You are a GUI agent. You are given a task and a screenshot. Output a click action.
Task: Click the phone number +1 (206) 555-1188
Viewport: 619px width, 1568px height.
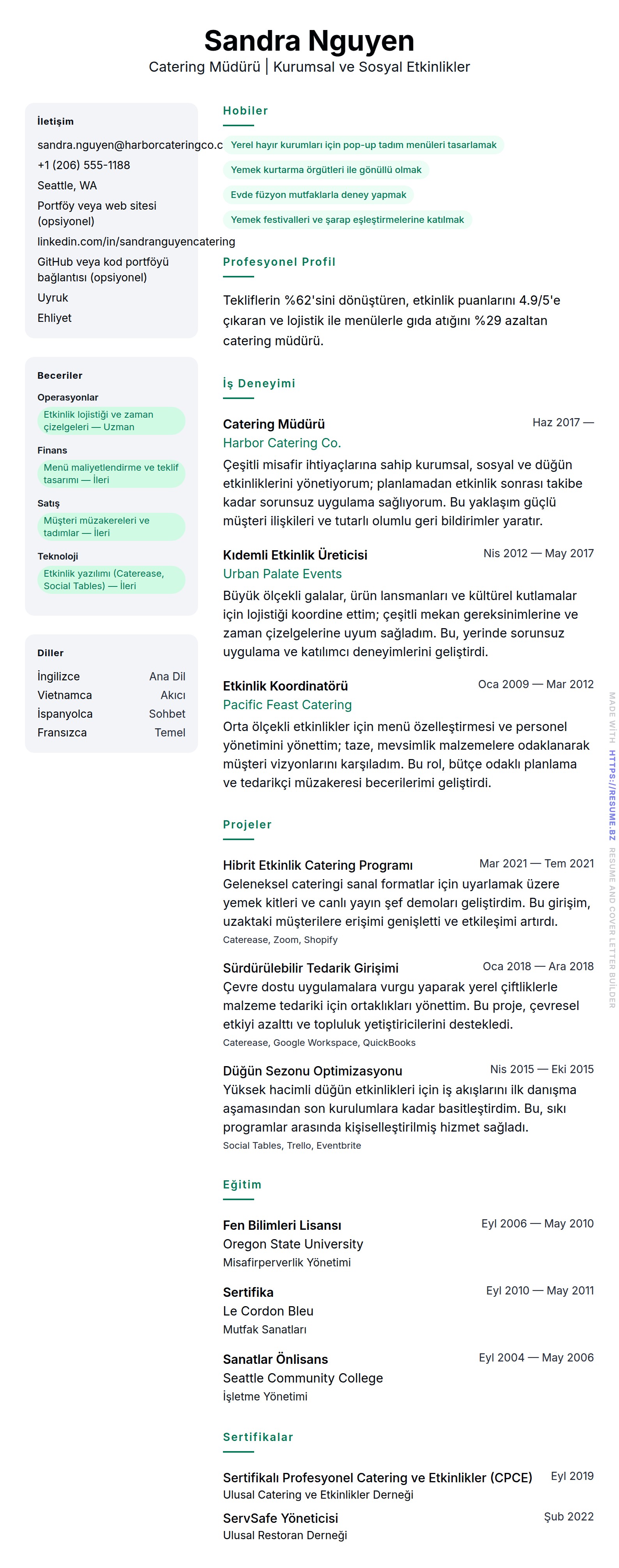[x=84, y=165]
